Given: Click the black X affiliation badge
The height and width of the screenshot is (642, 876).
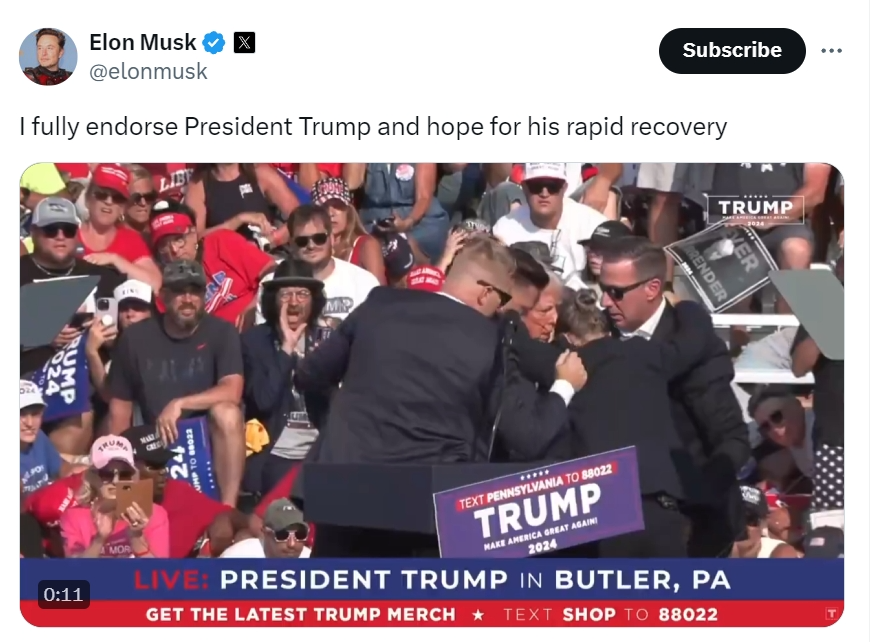Looking at the screenshot, I should click(x=244, y=42).
